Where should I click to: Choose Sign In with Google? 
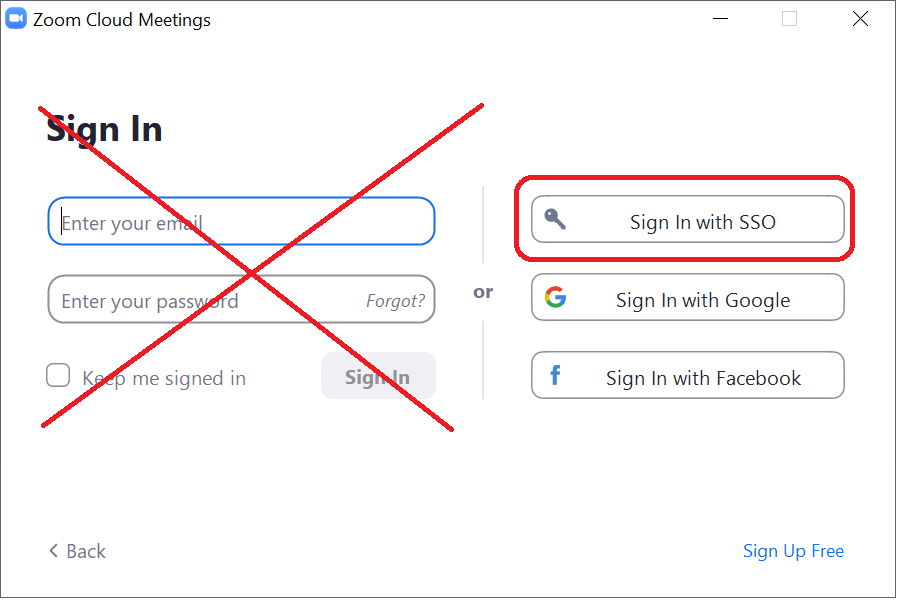click(688, 297)
